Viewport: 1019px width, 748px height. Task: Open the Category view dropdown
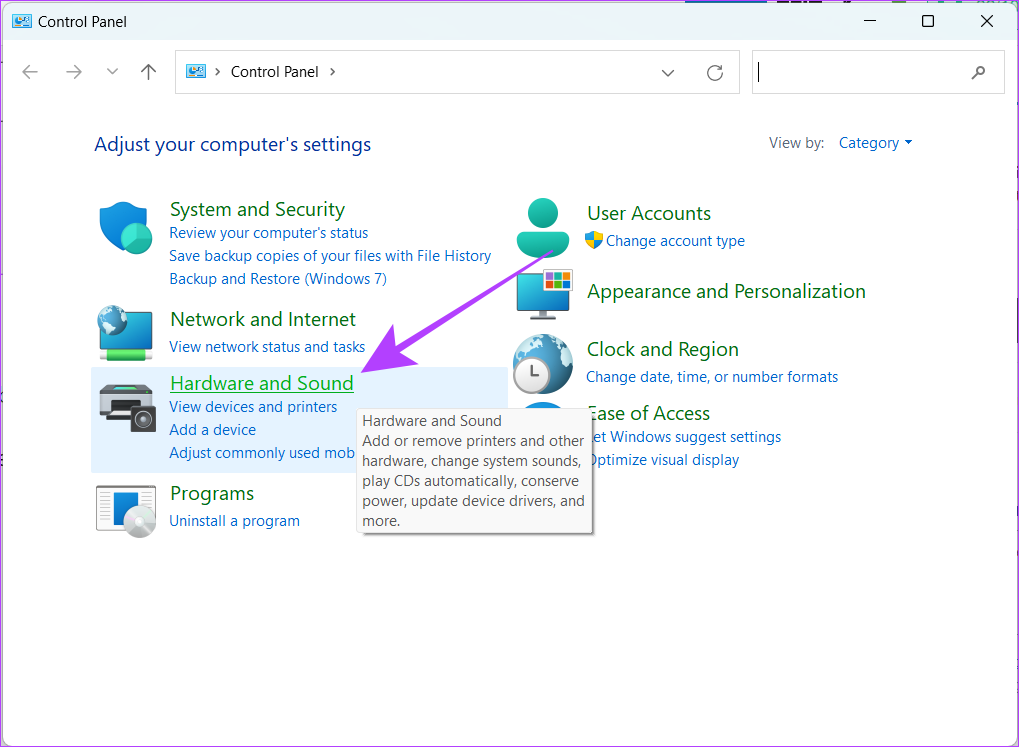(x=874, y=142)
